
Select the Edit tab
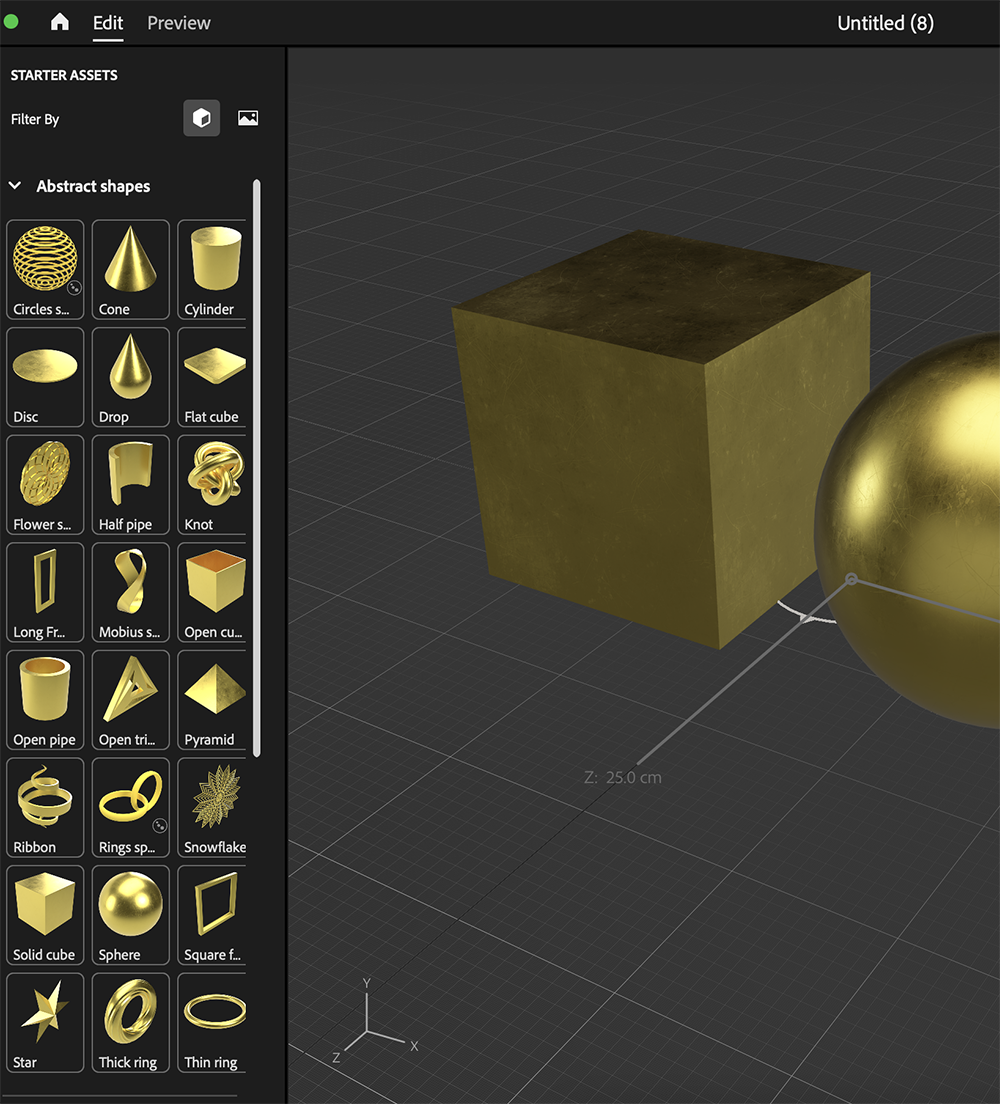(107, 22)
